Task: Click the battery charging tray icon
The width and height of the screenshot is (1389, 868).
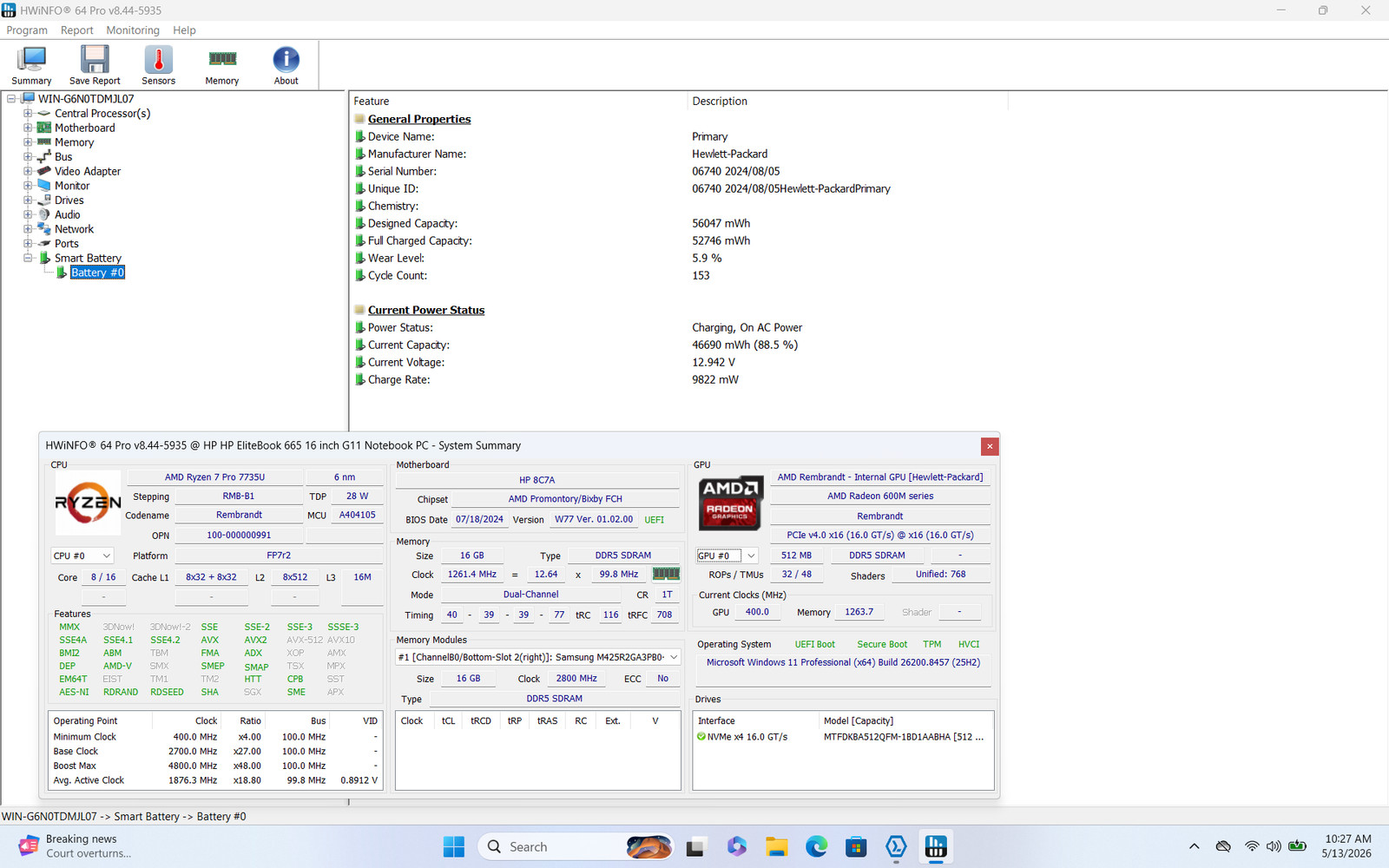Action: (1298, 846)
